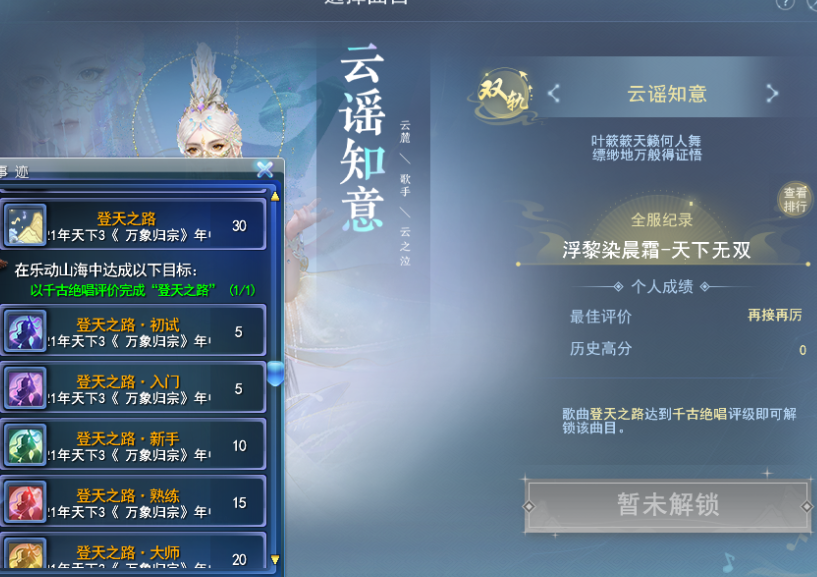The image size is (817, 577).
Task: Click the 登天之路 achievement mountain icon
Action: pos(24,225)
